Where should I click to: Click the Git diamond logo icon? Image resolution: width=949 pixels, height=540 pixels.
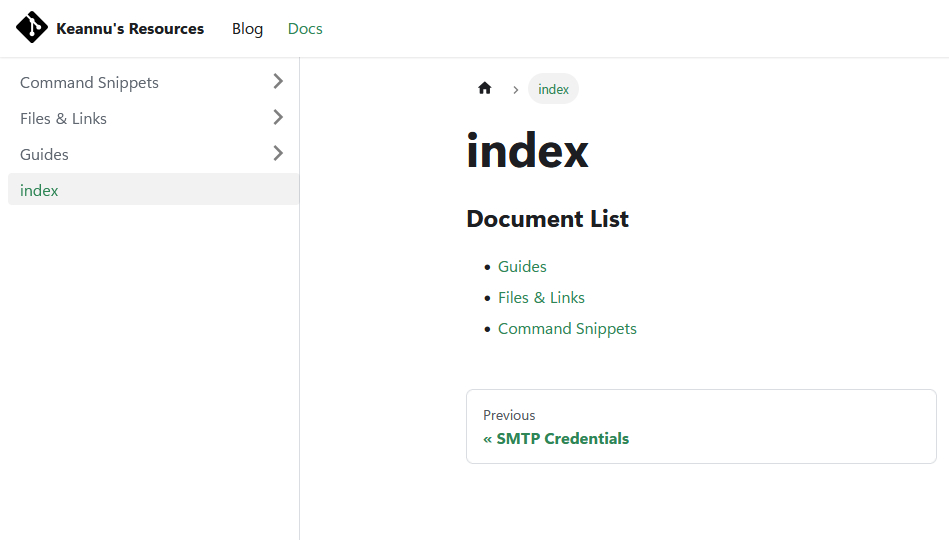[x=32, y=28]
